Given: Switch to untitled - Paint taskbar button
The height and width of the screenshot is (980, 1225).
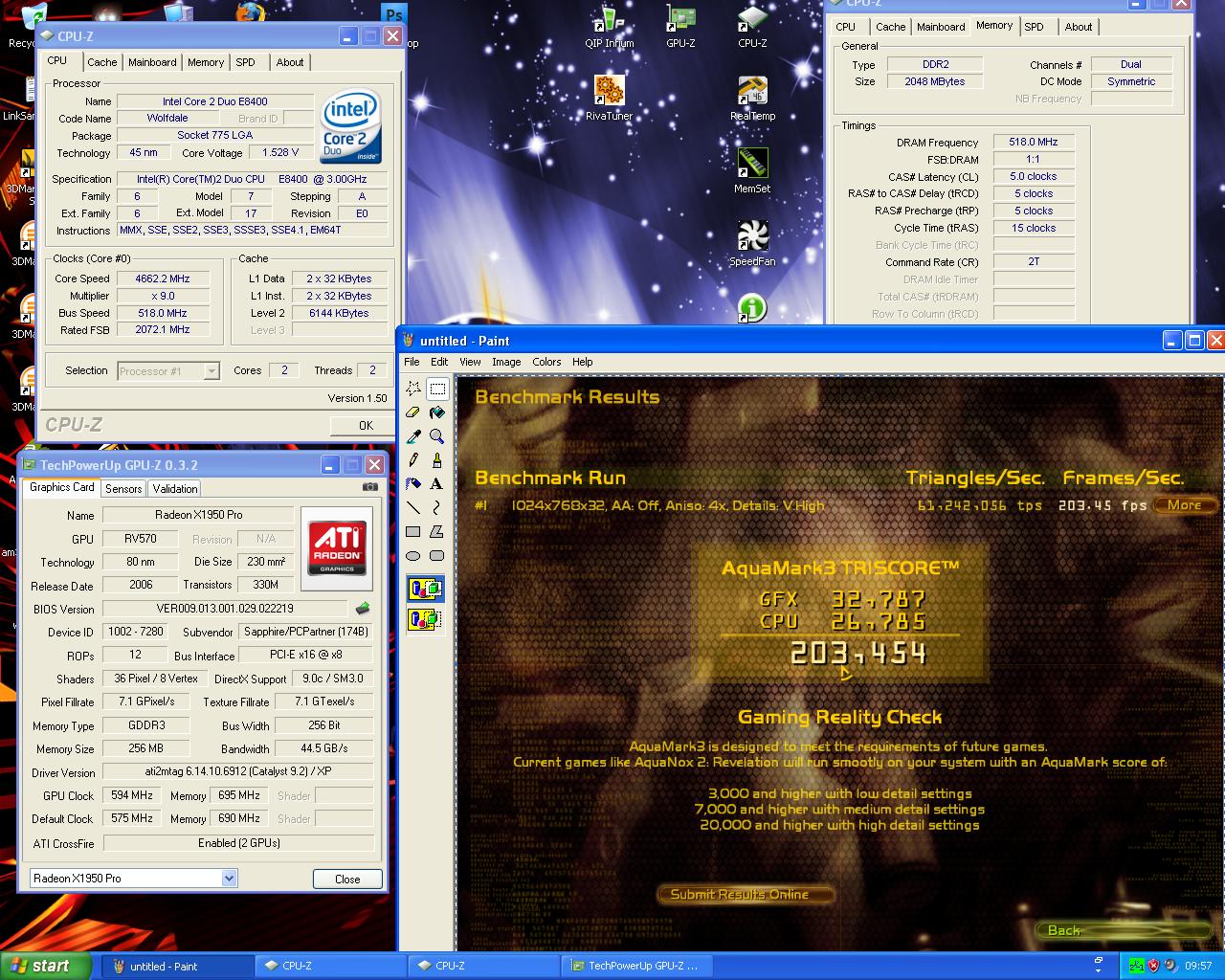Looking at the screenshot, I should coord(177,966).
